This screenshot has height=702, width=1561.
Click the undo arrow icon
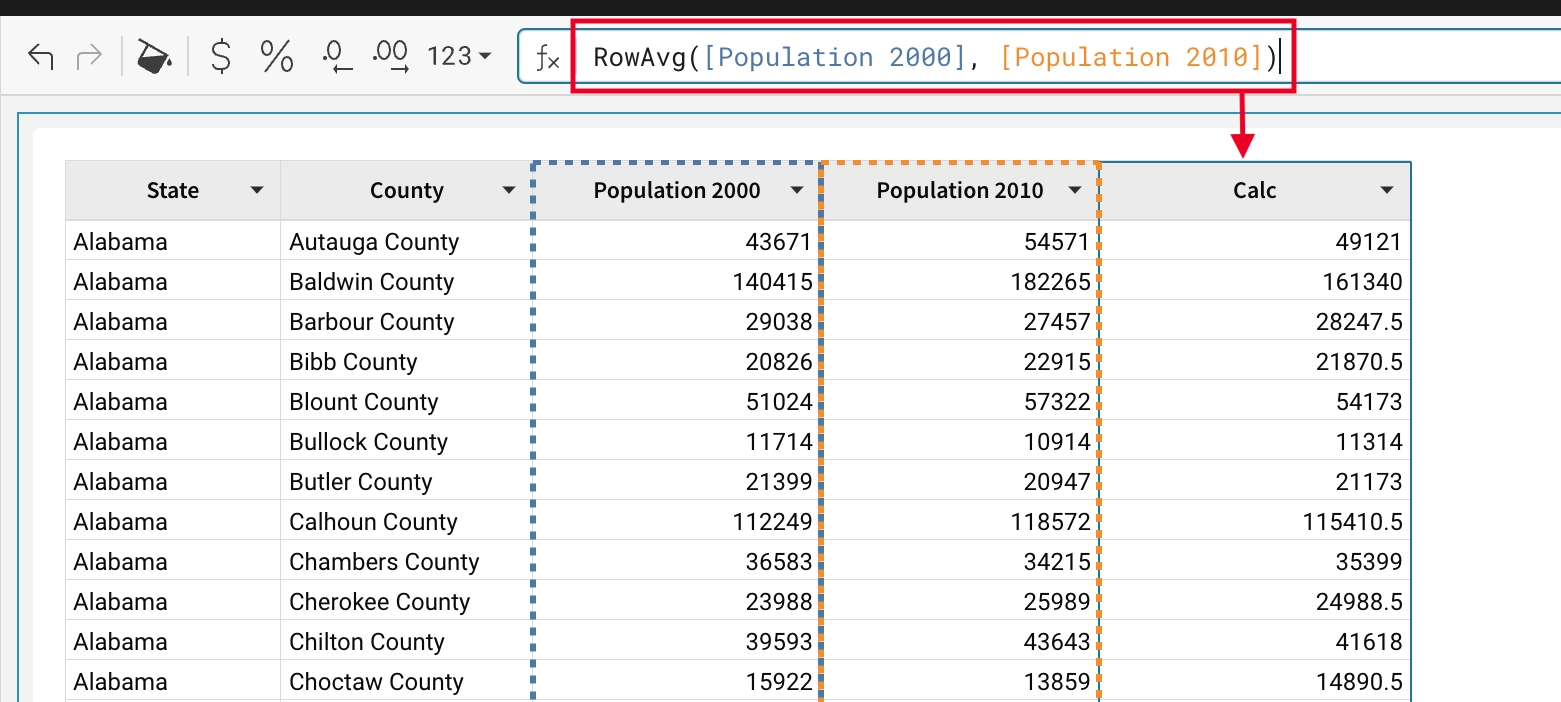41,57
